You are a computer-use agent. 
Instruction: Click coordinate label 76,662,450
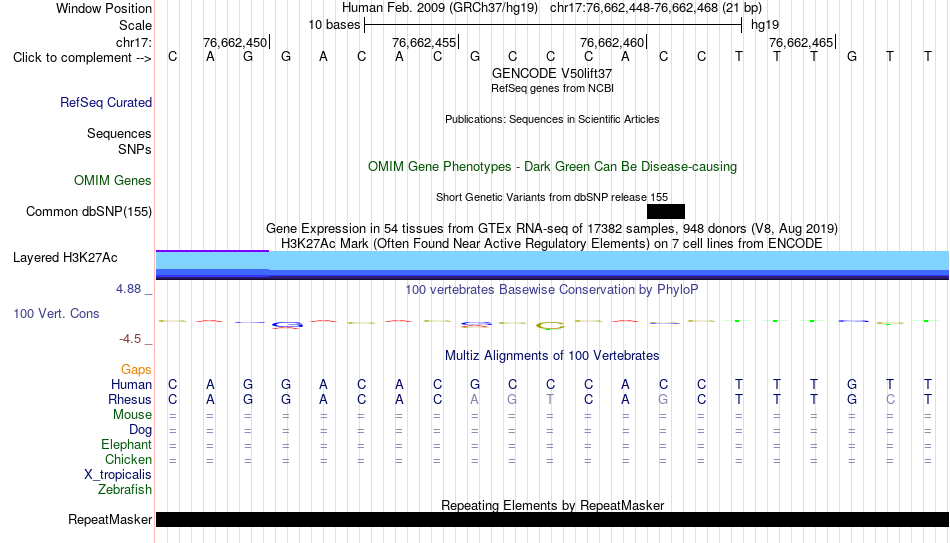tap(235, 42)
